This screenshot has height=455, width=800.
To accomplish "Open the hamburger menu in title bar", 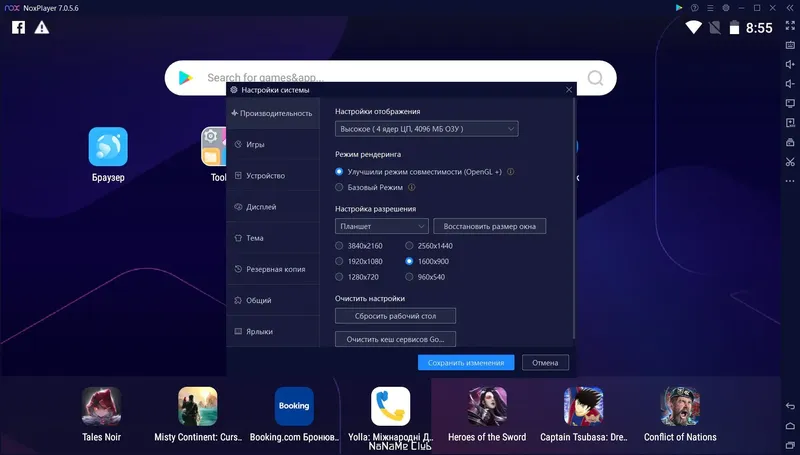I will pos(710,8).
